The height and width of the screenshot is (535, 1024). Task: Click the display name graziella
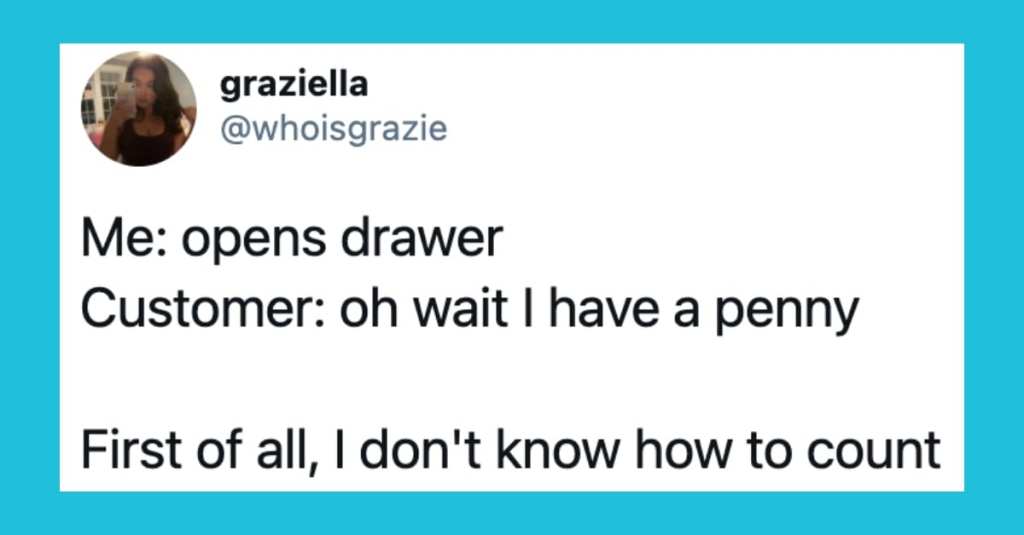pyautogui.click(x=294, y=85)
